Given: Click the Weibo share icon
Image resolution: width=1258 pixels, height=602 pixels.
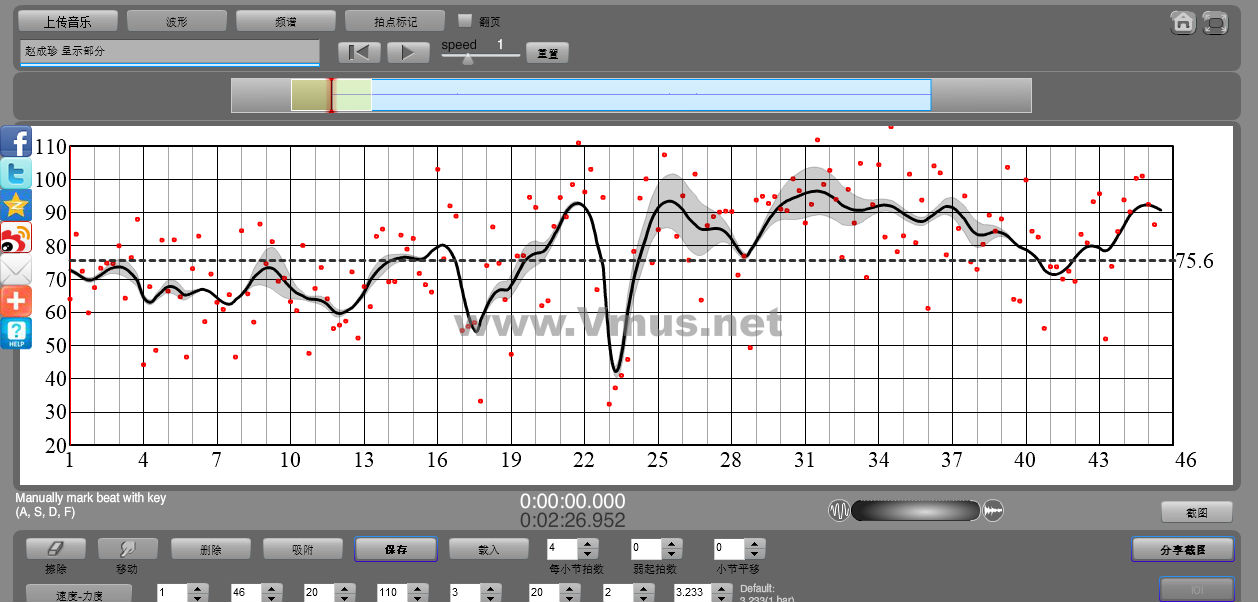Looking at the screenshot, I should [16, 238].
